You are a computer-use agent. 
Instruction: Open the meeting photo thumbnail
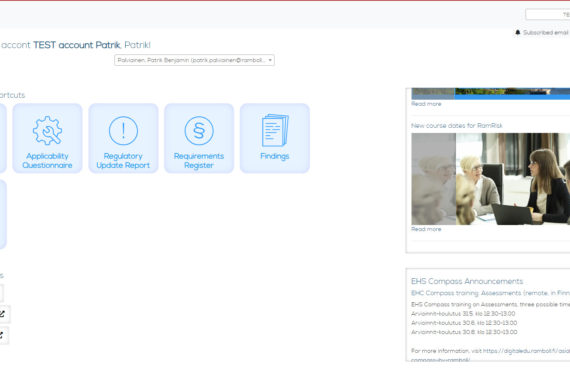click(490, 179)
